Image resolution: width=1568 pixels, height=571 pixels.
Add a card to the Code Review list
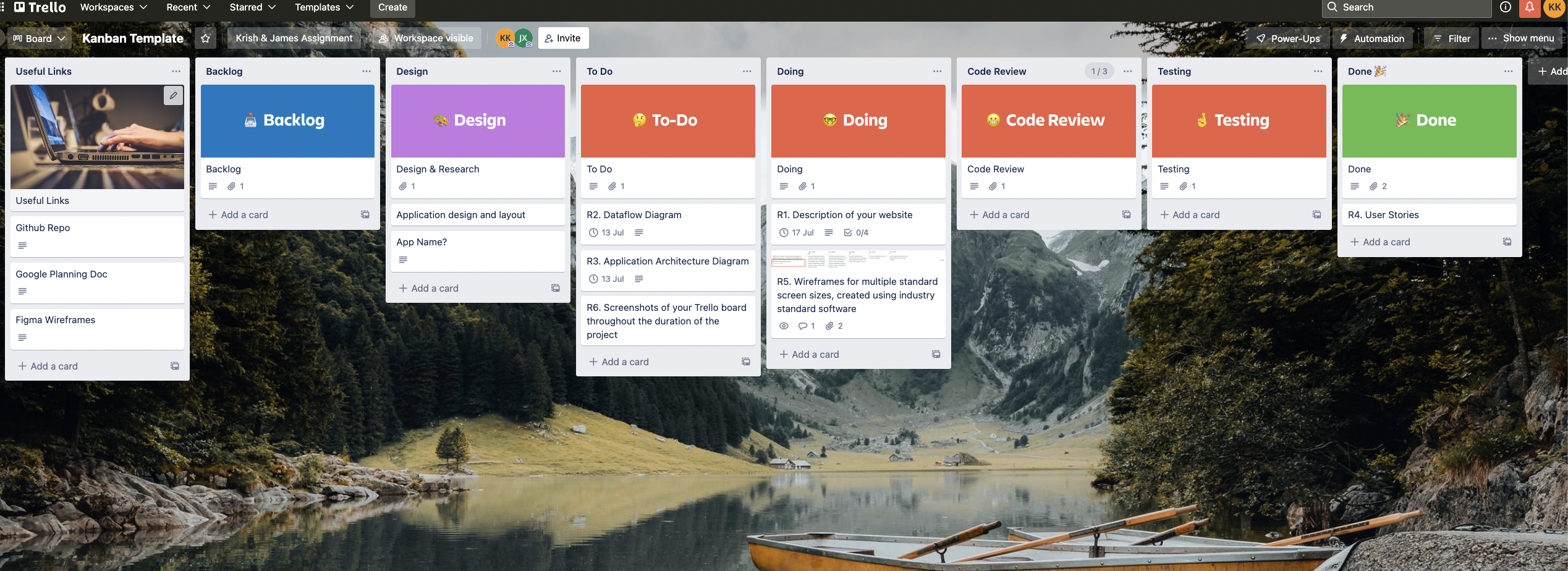point(999,215)
